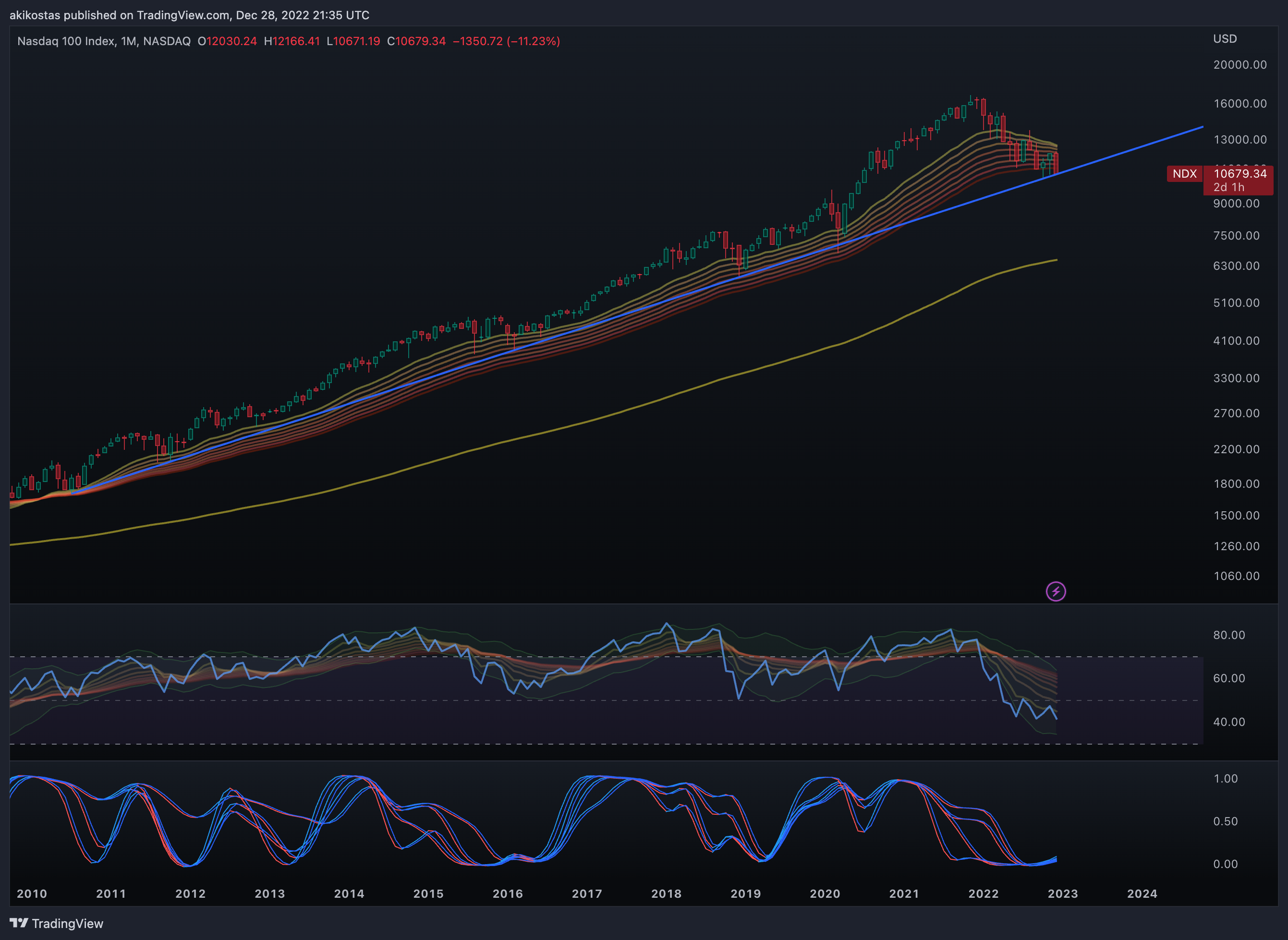Click the 2014 label on time axis
This screenshot has width=1288, height=940.
pos(349,894)
